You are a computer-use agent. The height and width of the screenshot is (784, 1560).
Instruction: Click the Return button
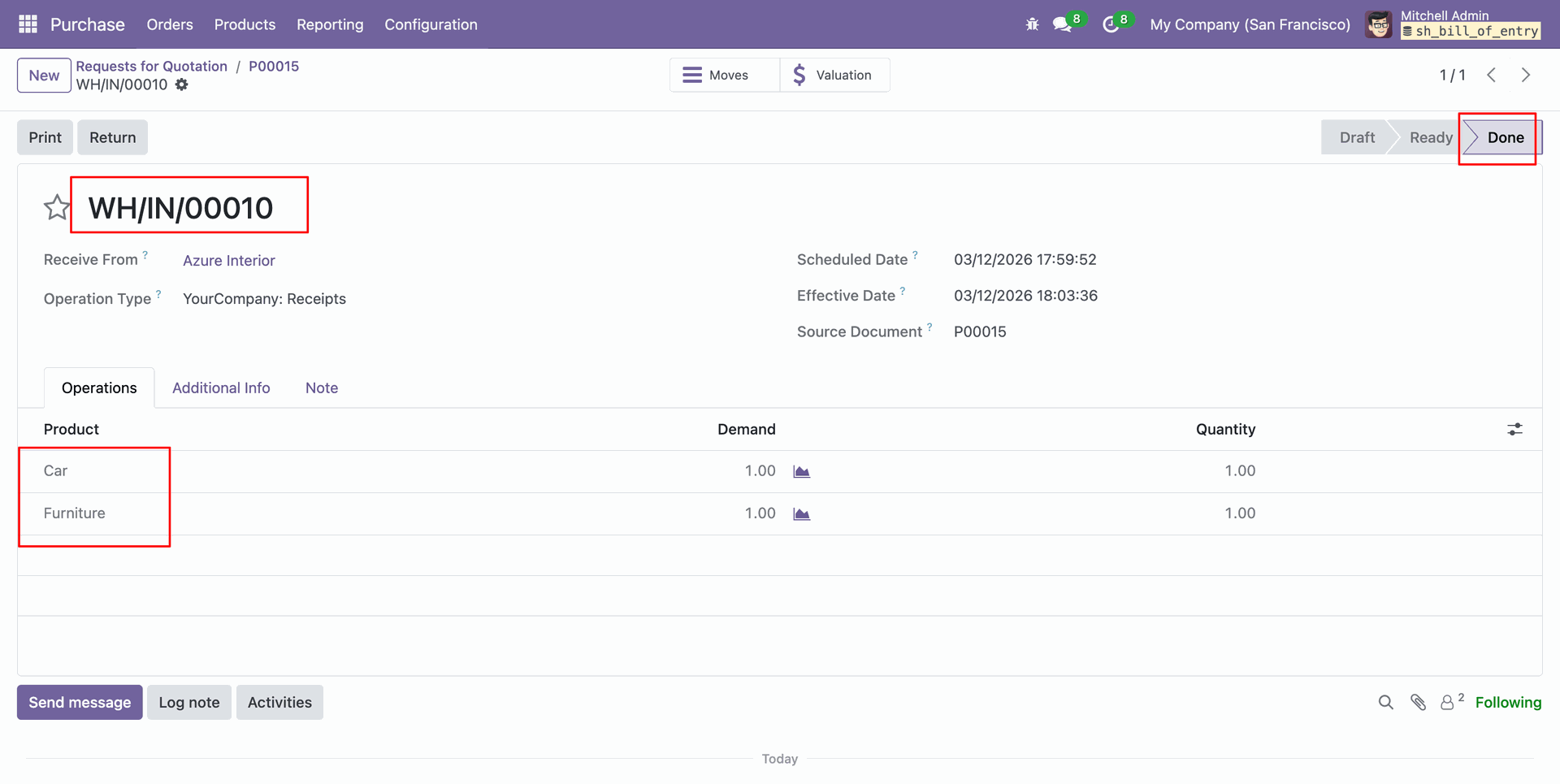[x=112, y=137]
